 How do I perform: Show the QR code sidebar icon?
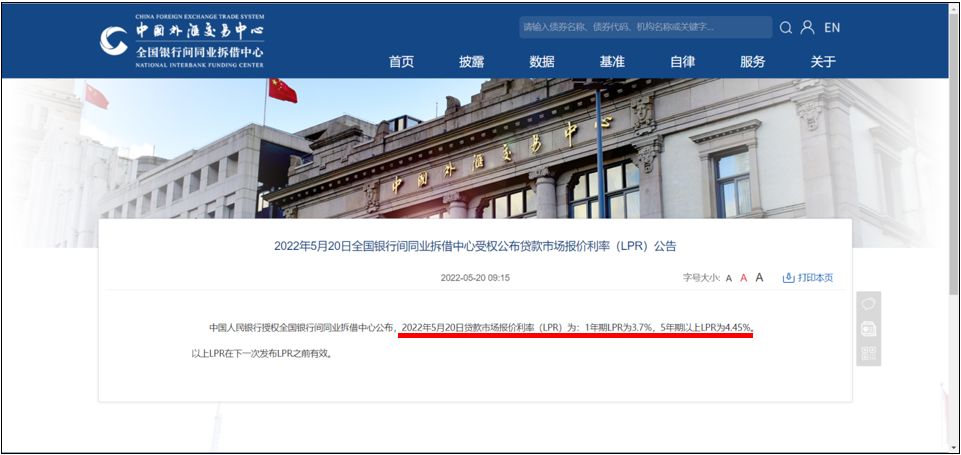coord(868,353)
